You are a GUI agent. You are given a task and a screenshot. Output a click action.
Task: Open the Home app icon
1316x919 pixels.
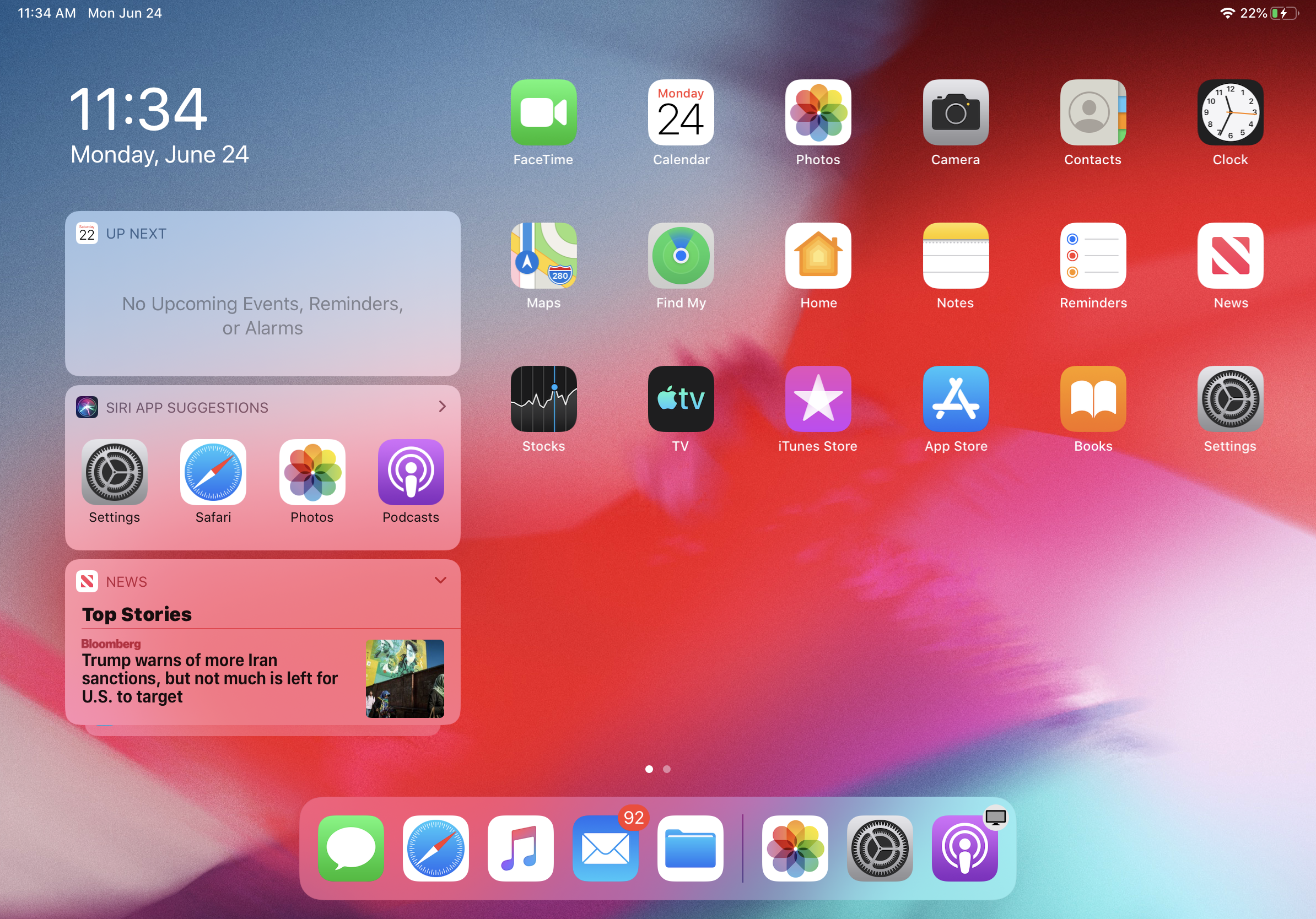tap(818, 256)
